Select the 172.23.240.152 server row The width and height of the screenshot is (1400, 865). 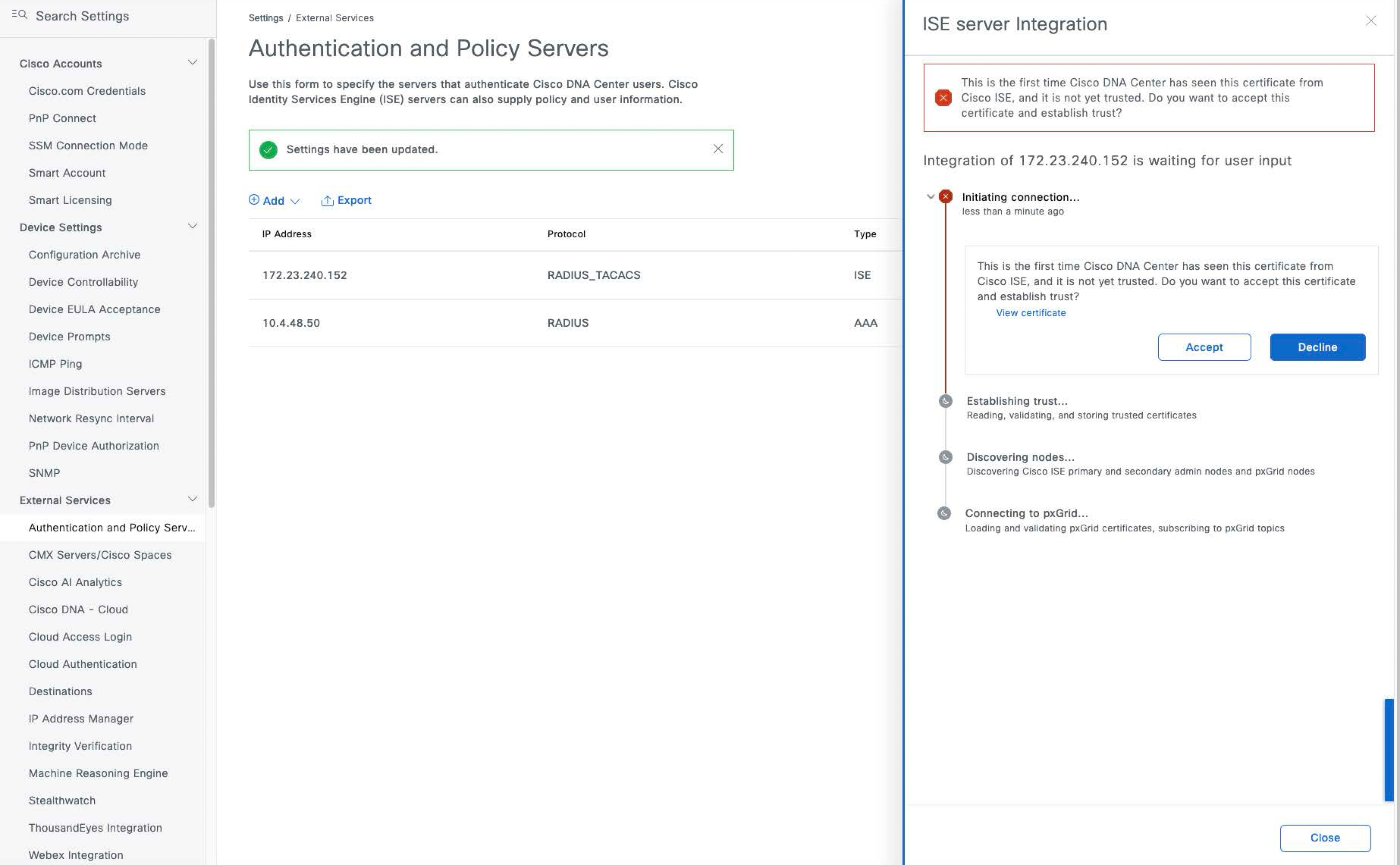click(x=304, y=275)
